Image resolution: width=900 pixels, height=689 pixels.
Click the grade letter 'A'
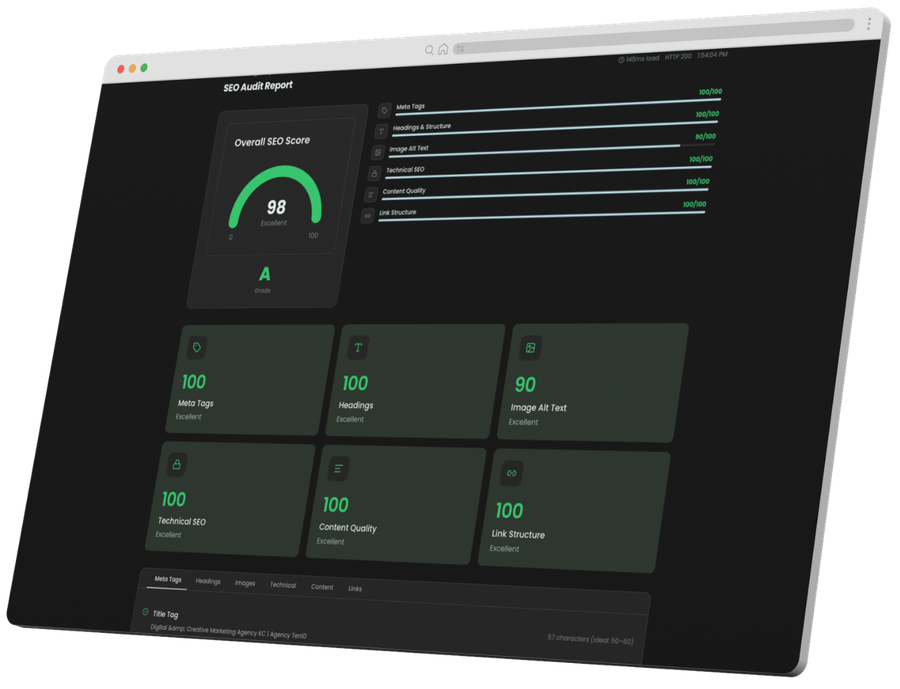pyautogui.click(x=264, y=274)
